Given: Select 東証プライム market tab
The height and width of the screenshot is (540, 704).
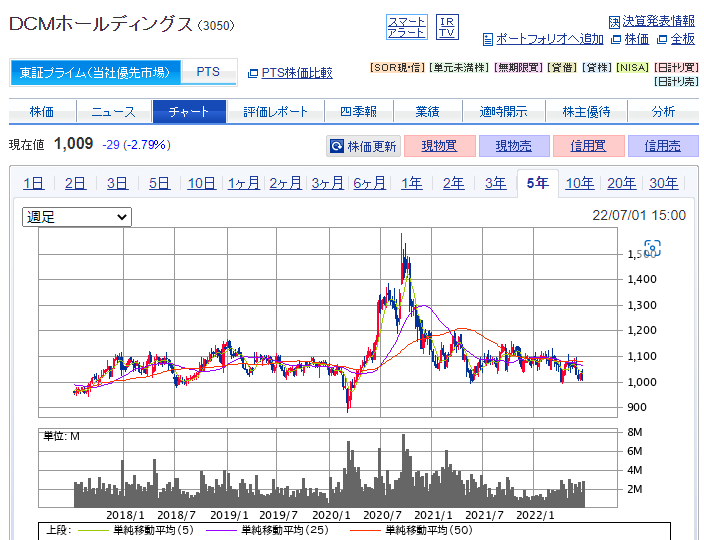Looking at the screenshot, I should (95, 72).
